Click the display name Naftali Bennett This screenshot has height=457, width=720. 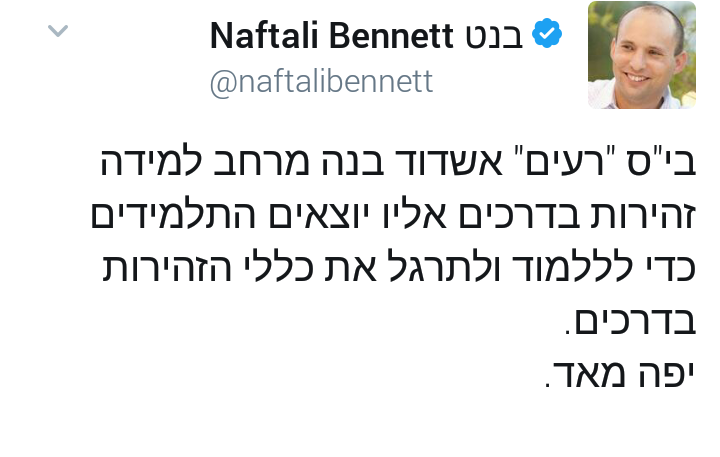tap(332, 35)
